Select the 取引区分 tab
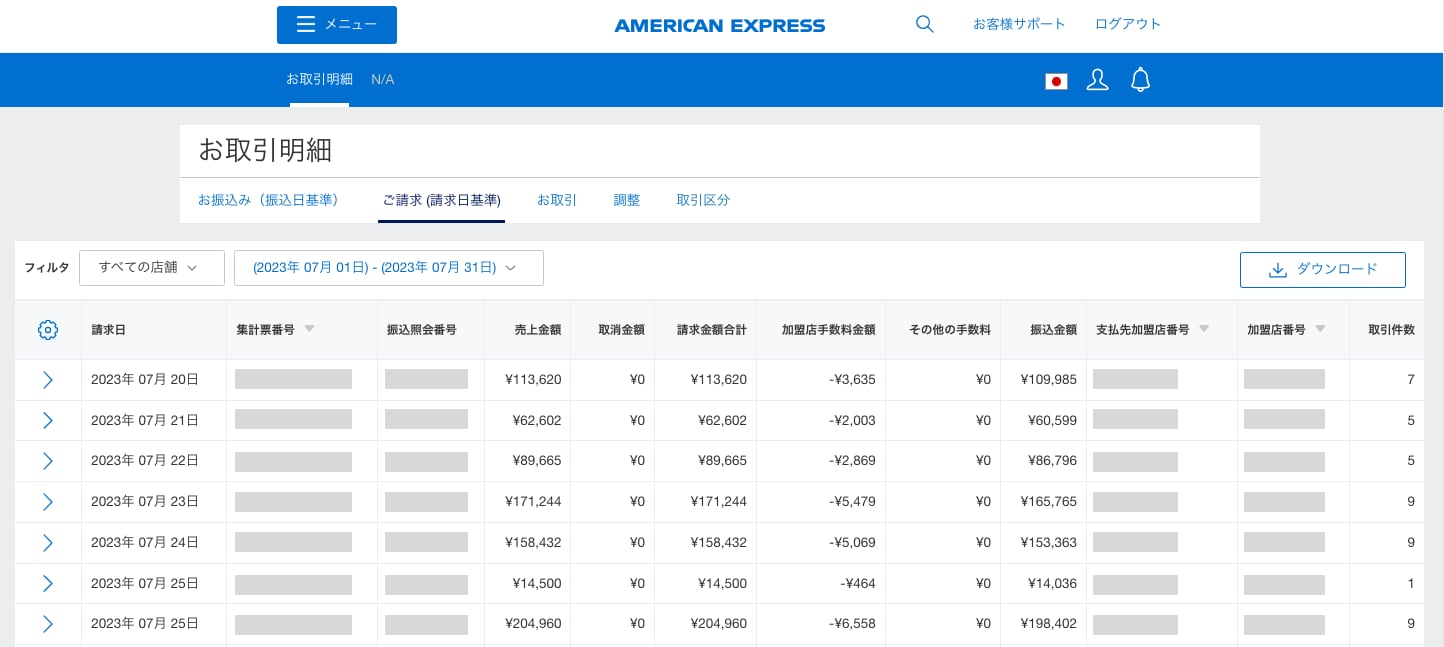Viewport: 1444px width, 647px height. click(703, 200)
